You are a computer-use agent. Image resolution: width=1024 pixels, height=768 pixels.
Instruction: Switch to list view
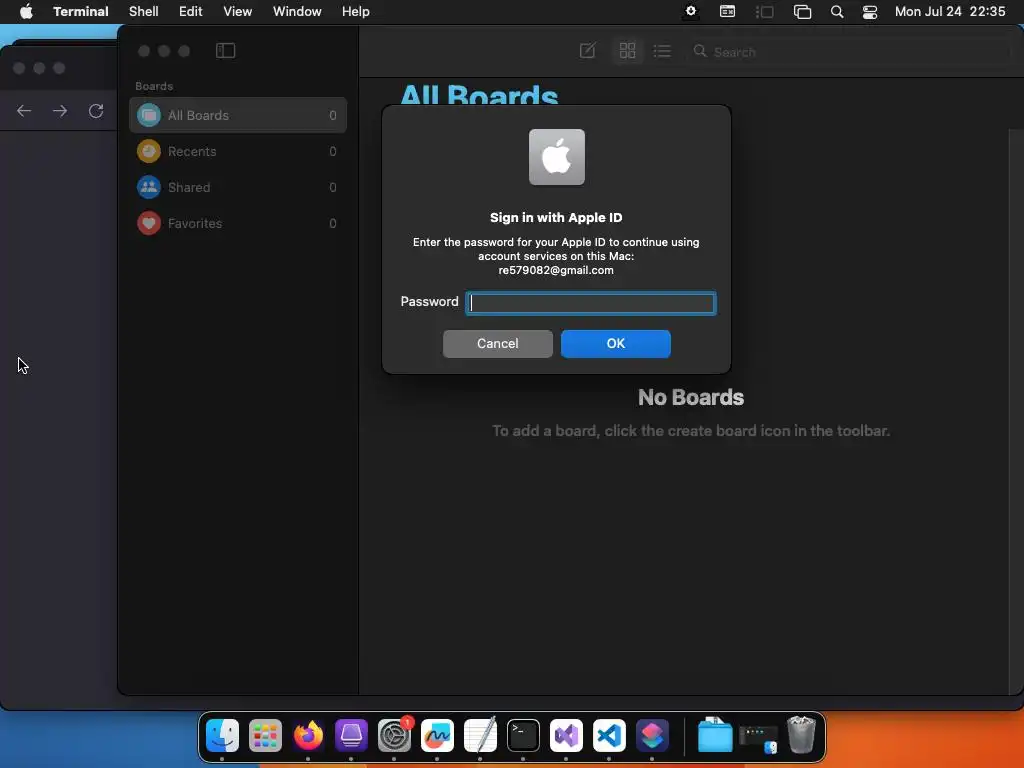coord(662,51)
